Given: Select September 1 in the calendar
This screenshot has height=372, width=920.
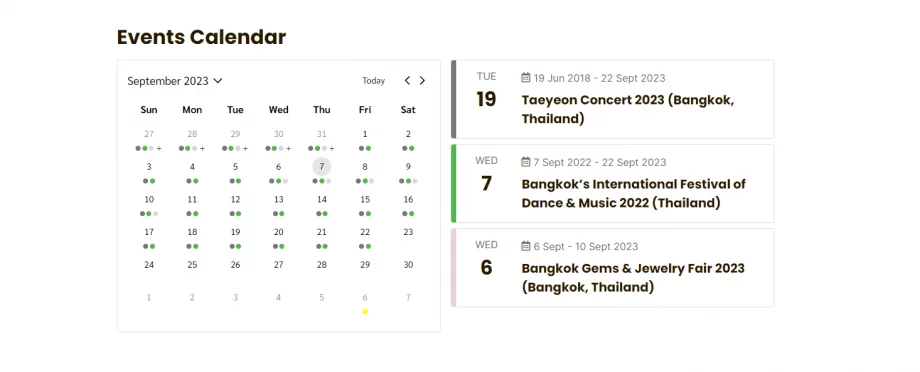Looking at the screenshot, I should (x=365, y=134).
